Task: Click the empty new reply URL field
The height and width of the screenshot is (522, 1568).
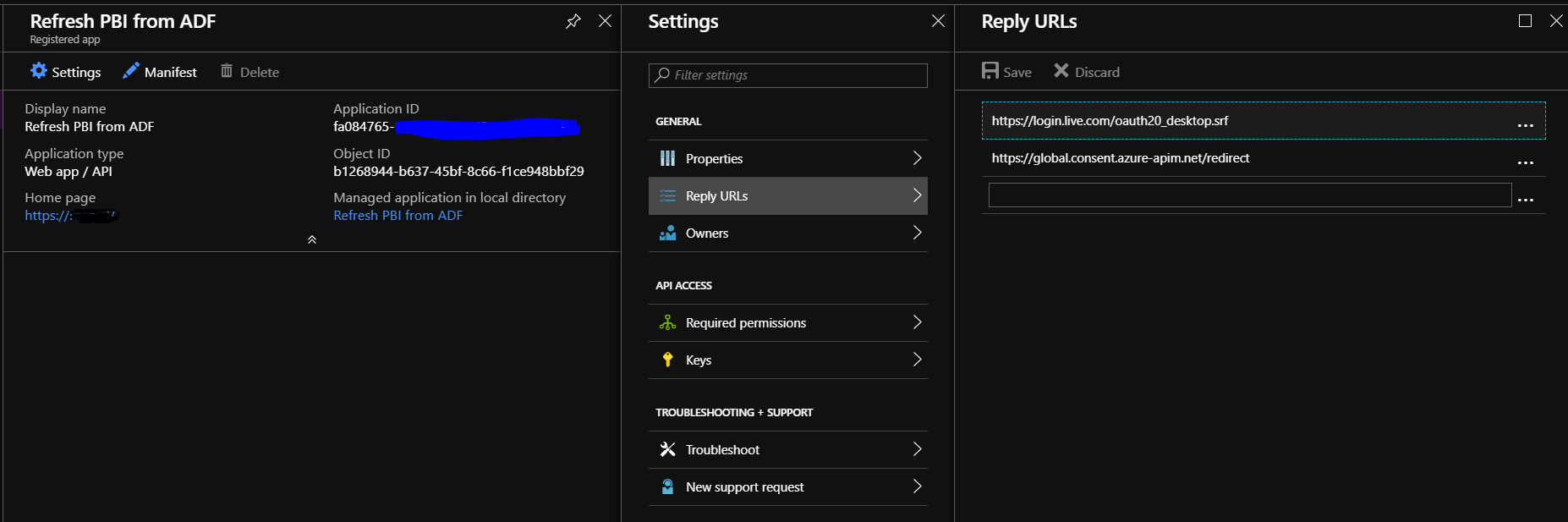Action: [x=1249, y=195]
